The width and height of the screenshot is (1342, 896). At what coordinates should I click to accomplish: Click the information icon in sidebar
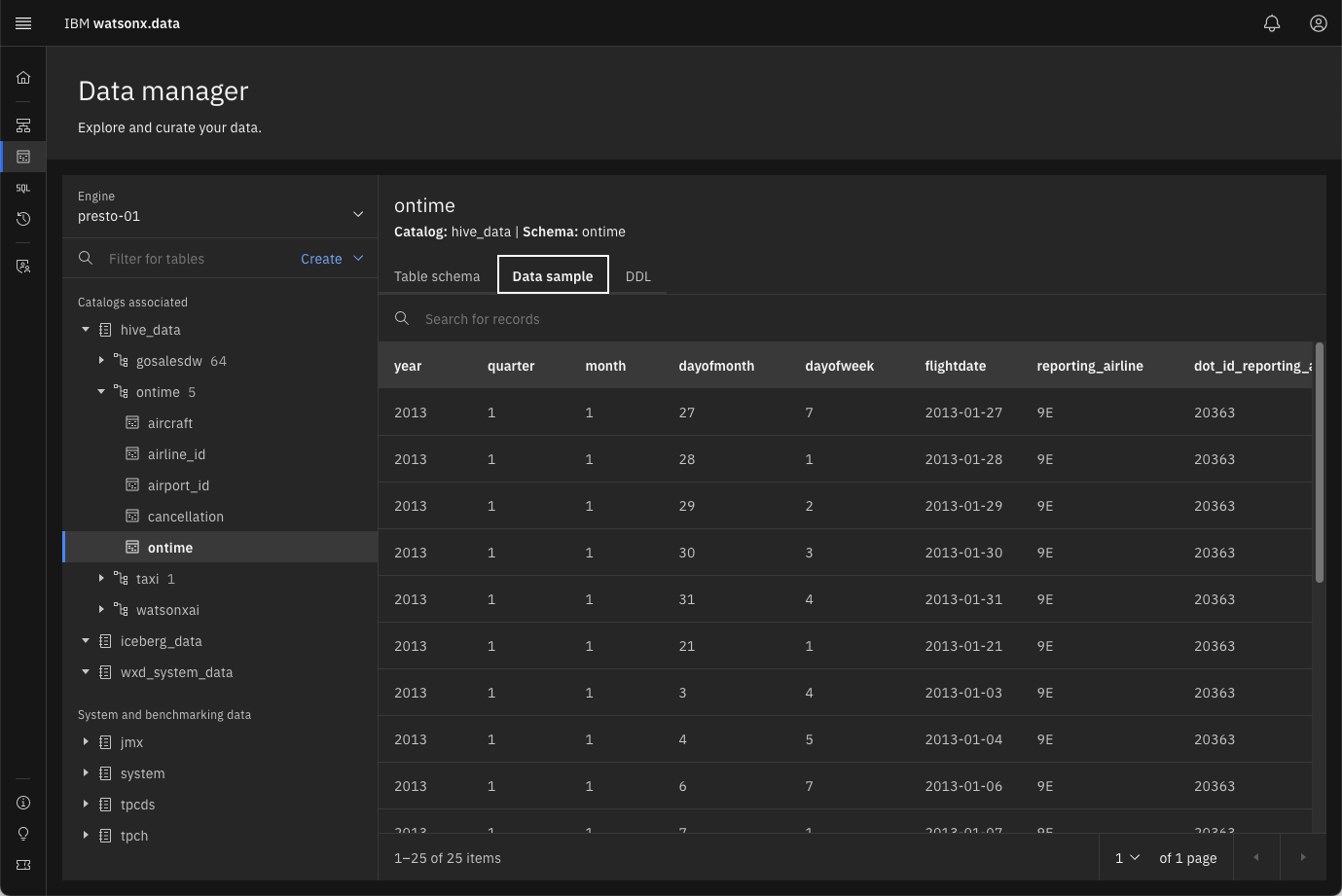23,803
